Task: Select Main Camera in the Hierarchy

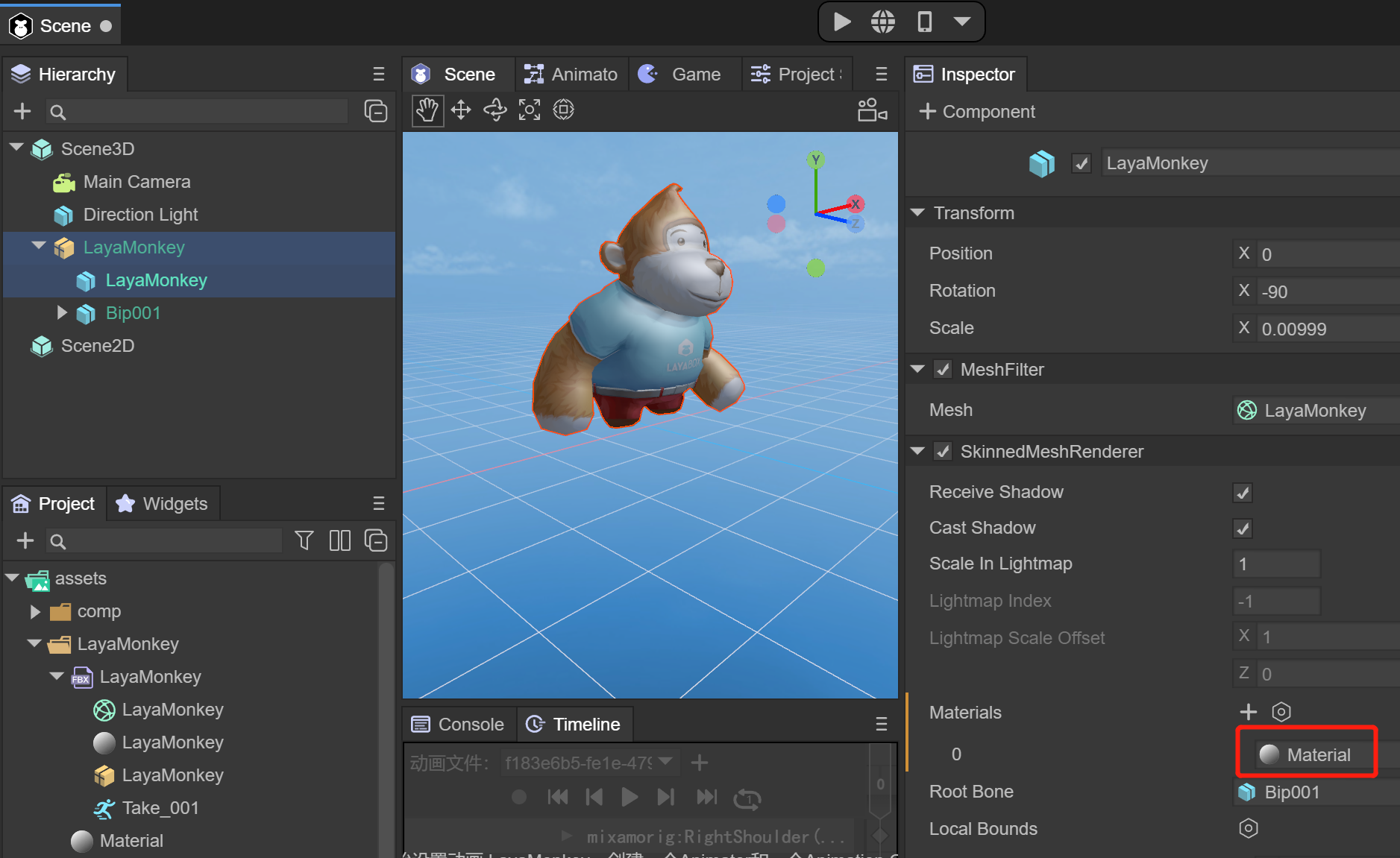Action: pyautogui.click(x=136, y=182)
